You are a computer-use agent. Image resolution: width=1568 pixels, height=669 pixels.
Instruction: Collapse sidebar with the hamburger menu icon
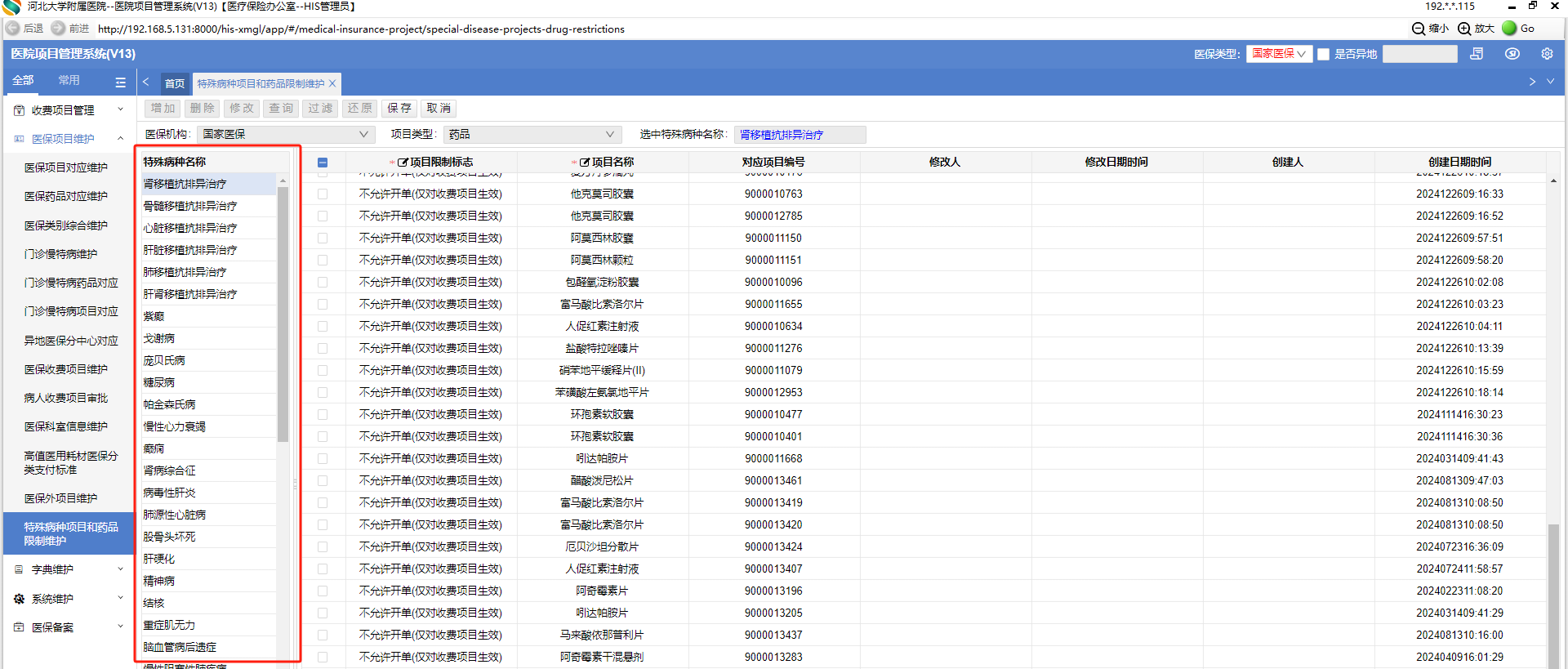click(121, 82)
